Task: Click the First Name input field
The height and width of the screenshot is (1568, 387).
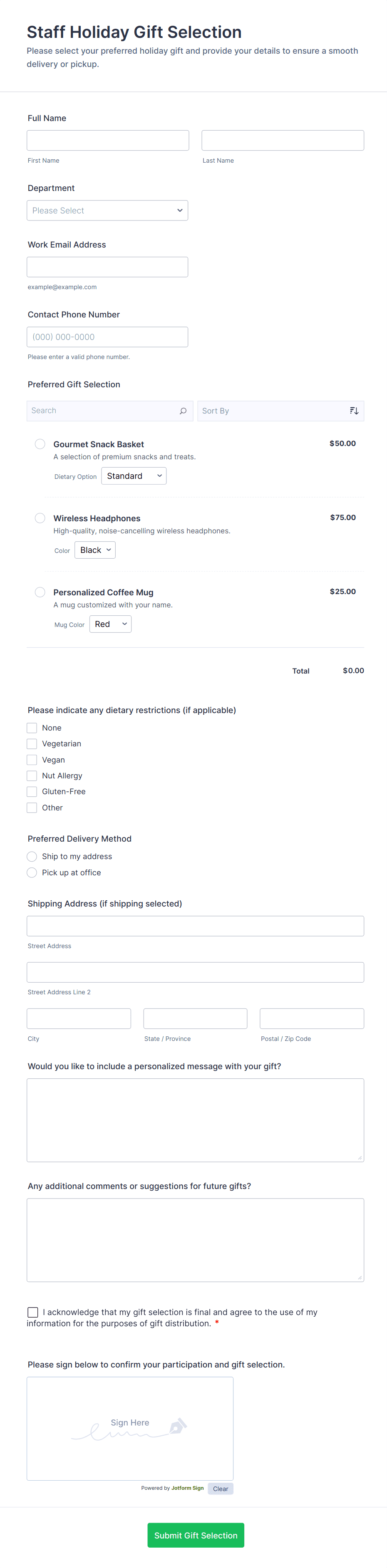Action: [108, 141]
